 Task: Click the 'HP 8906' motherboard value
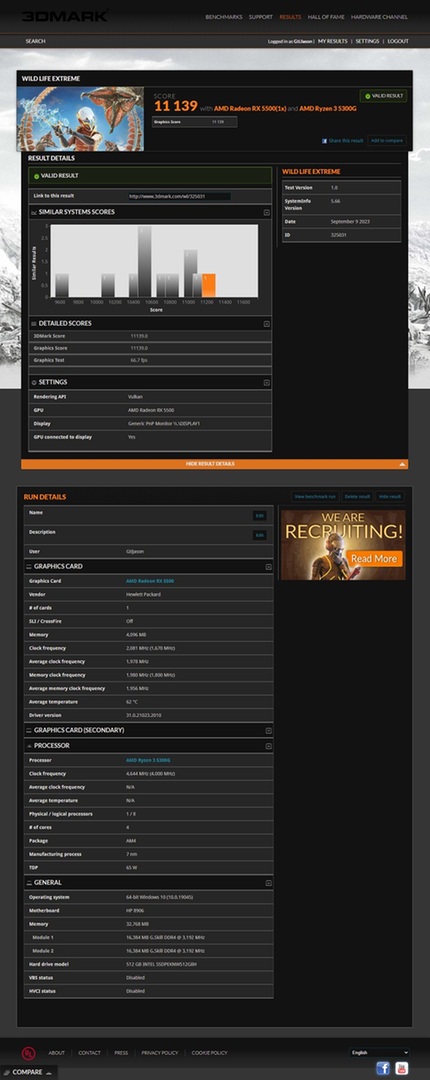[x=134, y=911]
